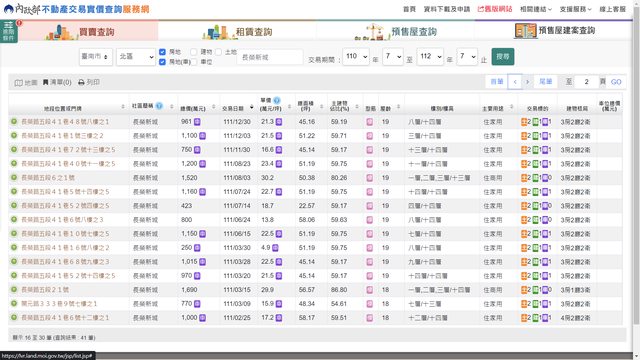The height and width of the screenshot is (360, 640).
Task: Check the 建物 checkbox
Action: tap(194, 52)
